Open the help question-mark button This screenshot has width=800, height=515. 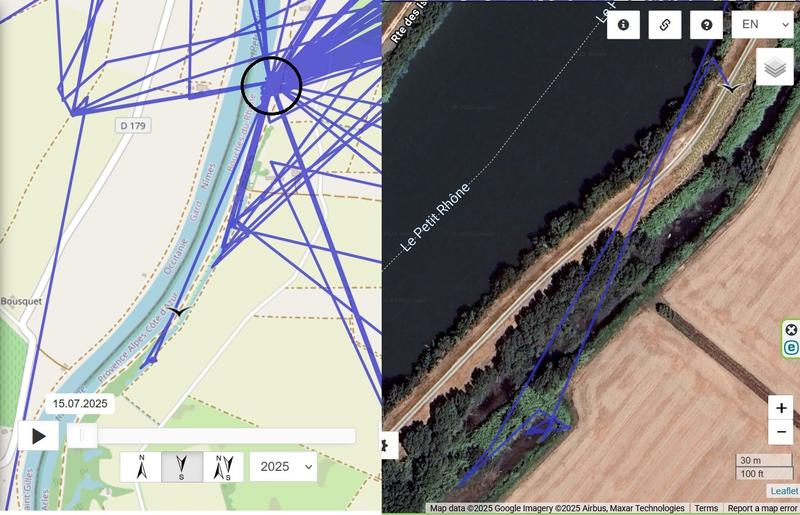pyautogui.click(x=706, y=24)
